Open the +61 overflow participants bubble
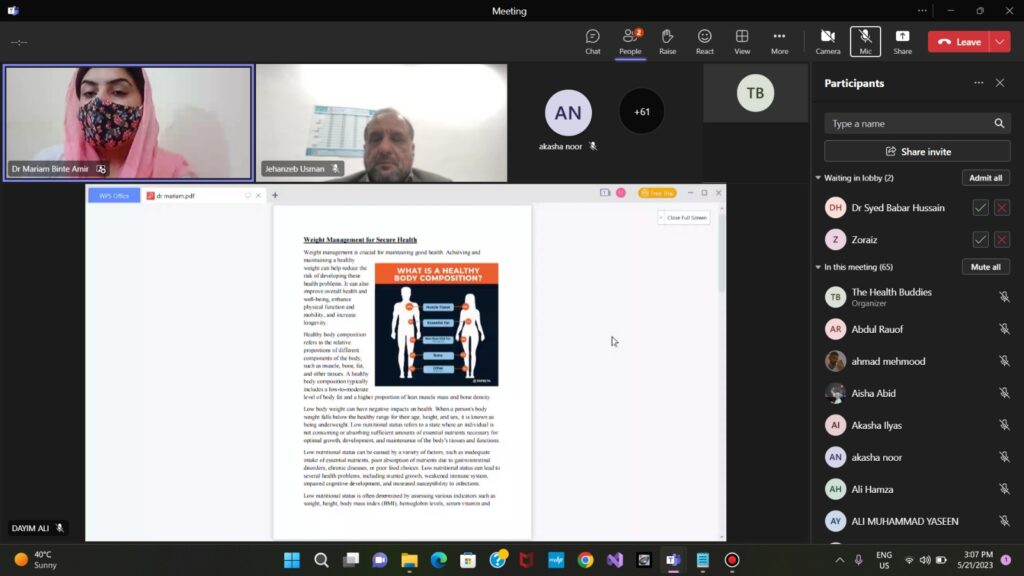 coord(642,112)
